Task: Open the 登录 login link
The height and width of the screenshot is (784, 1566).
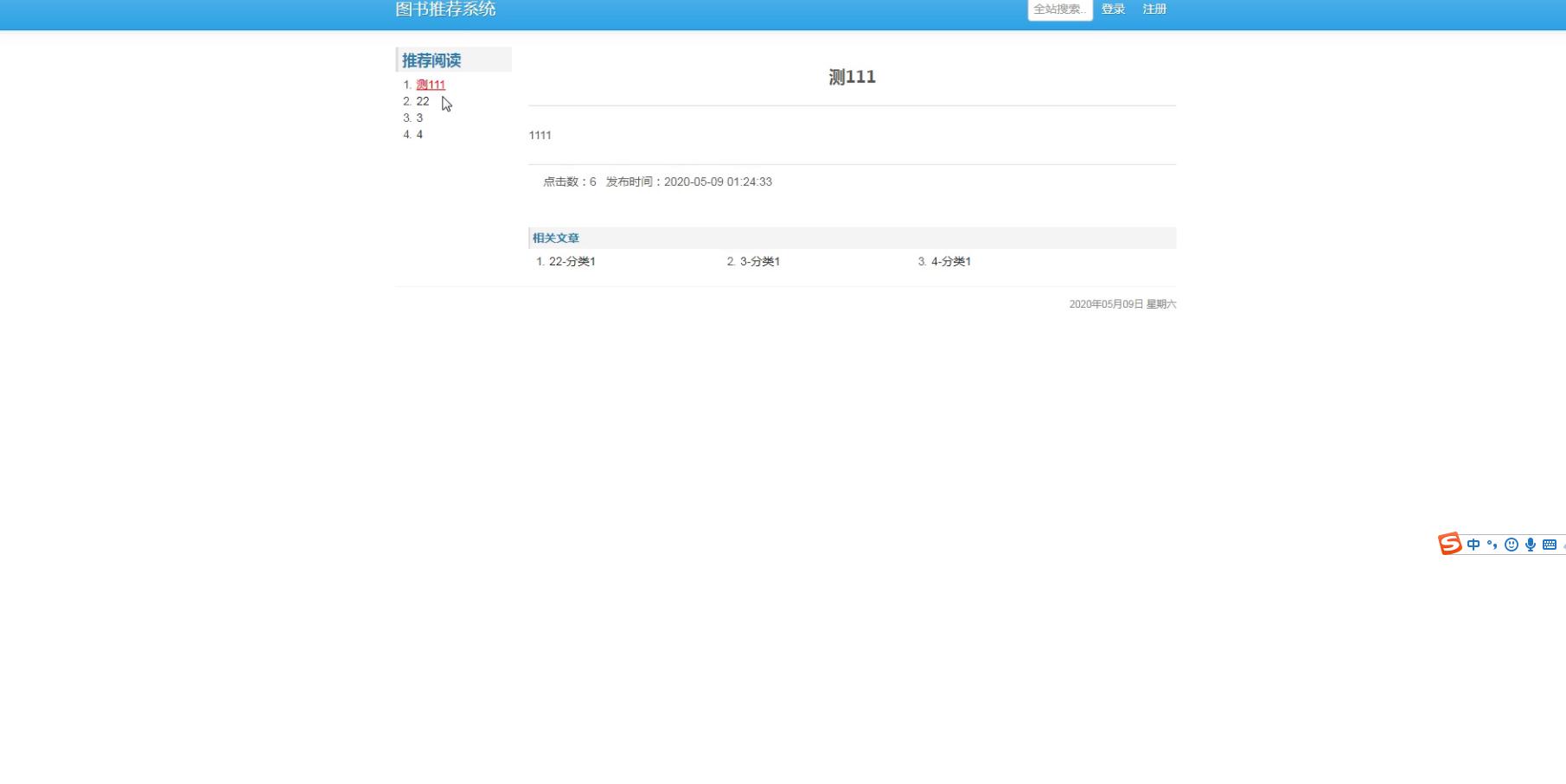Action: click(1113, 9)
